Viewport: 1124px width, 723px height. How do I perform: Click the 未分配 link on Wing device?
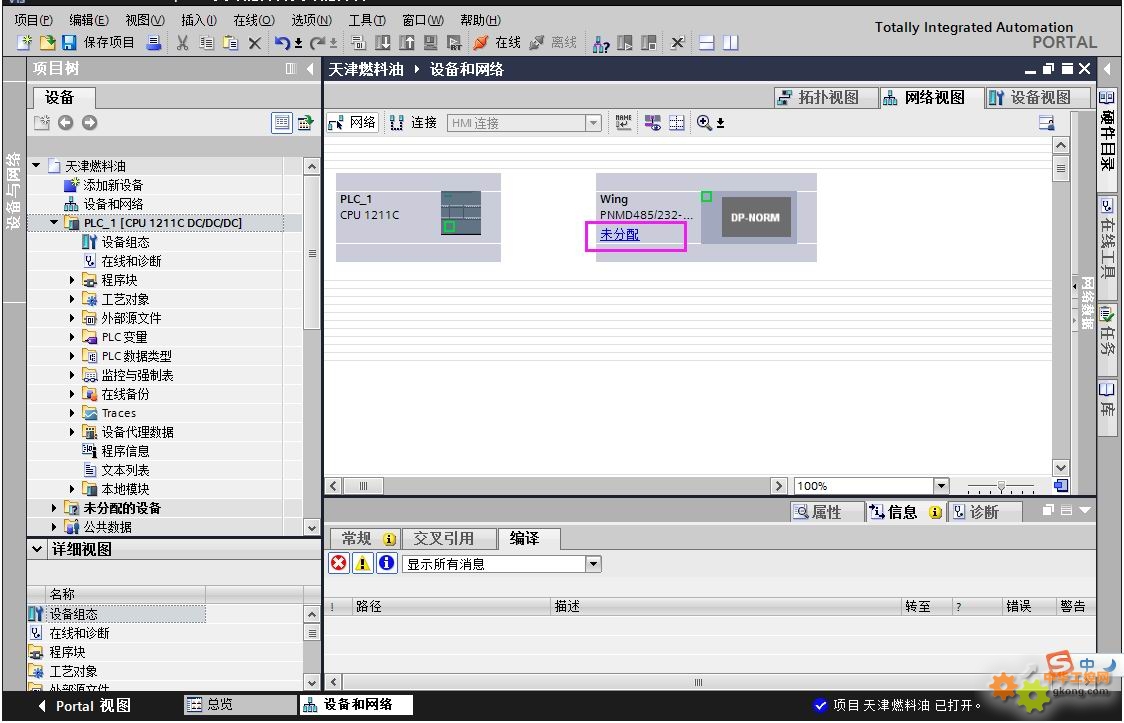click(619, 234)
